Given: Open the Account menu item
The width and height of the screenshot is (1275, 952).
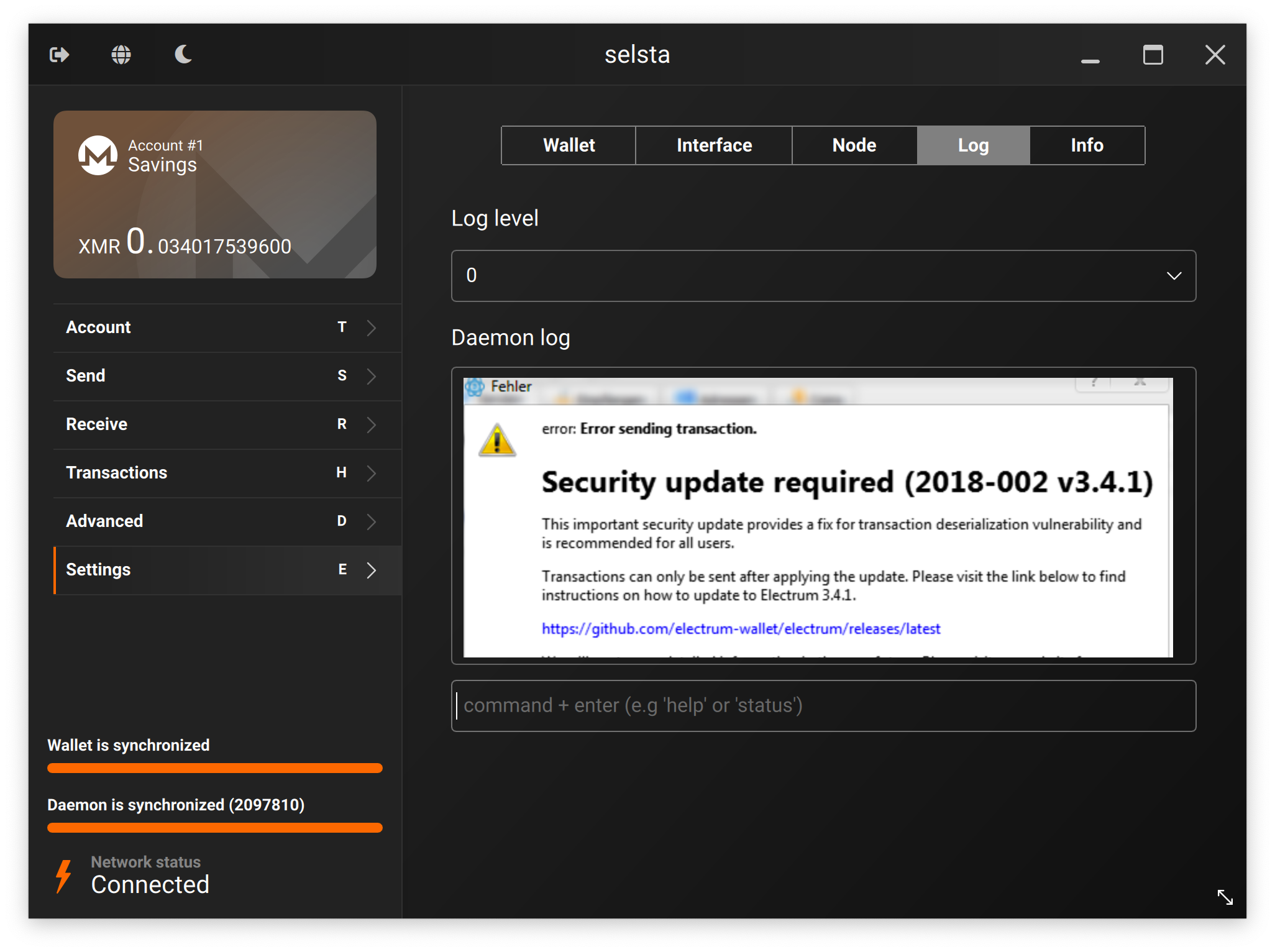Looking at the screenshot, I should 227,327.
